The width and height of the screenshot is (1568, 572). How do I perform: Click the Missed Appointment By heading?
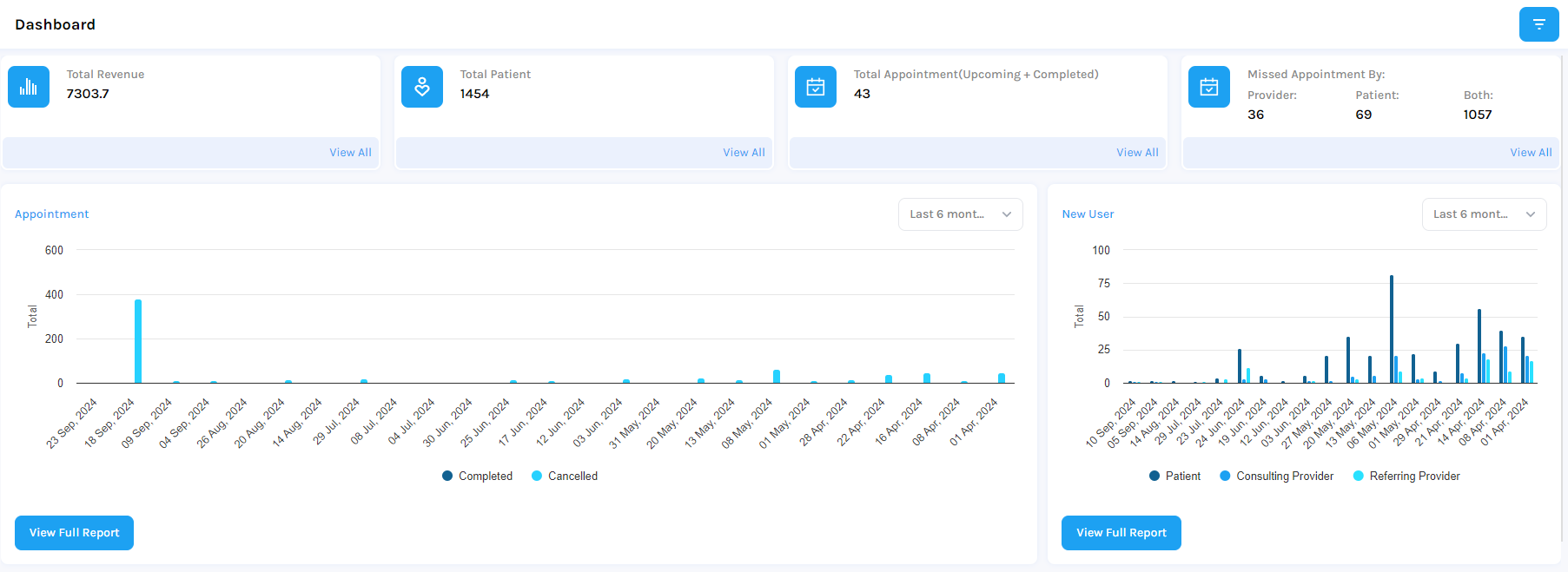[x=1316, y=75]
